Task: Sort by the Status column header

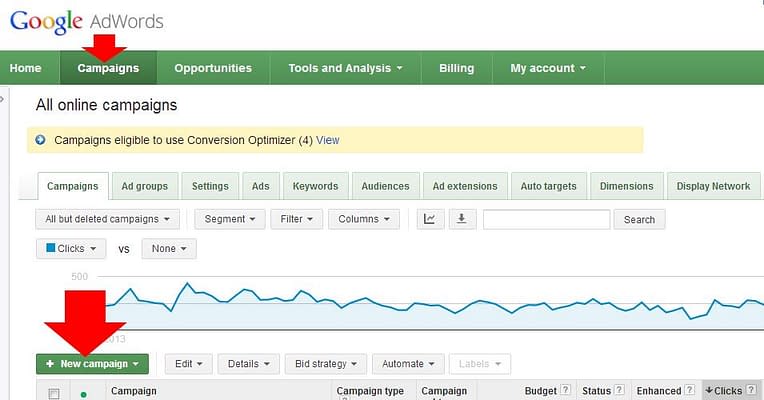Action: (x=596, y=391)
